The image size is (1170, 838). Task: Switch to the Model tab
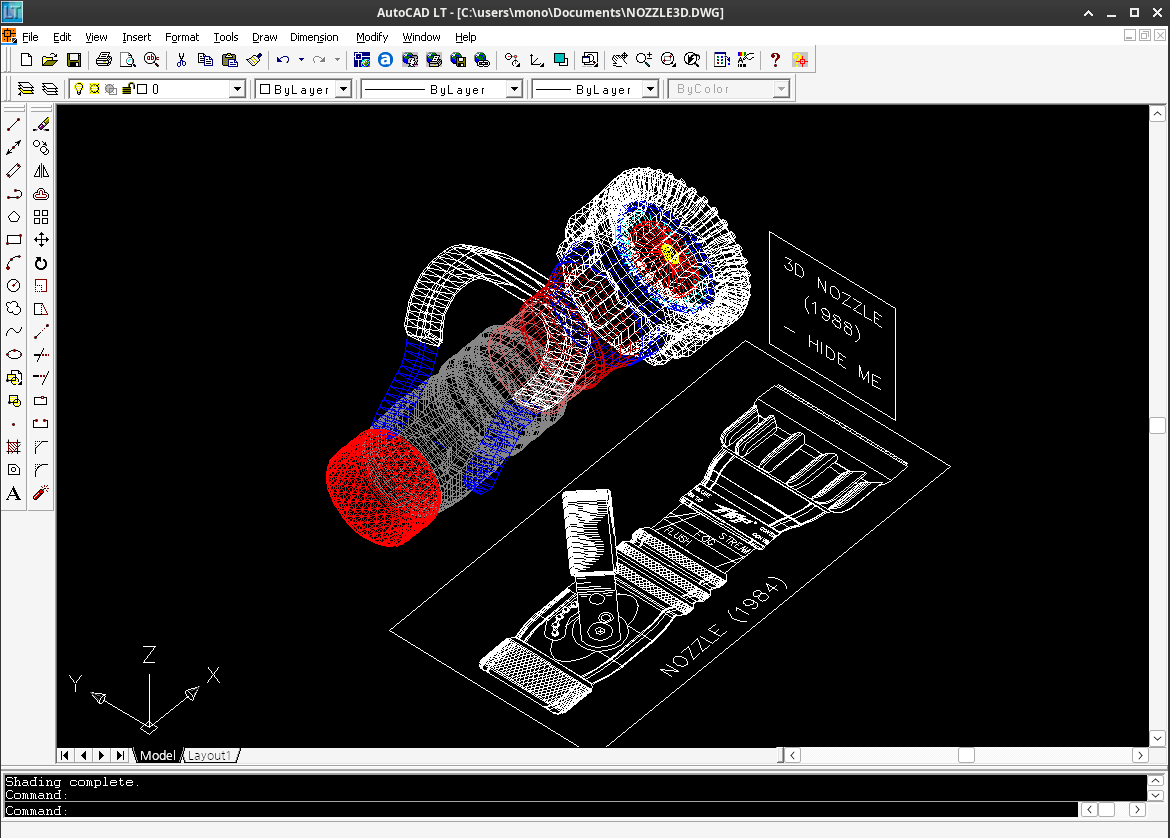point(157,756)
